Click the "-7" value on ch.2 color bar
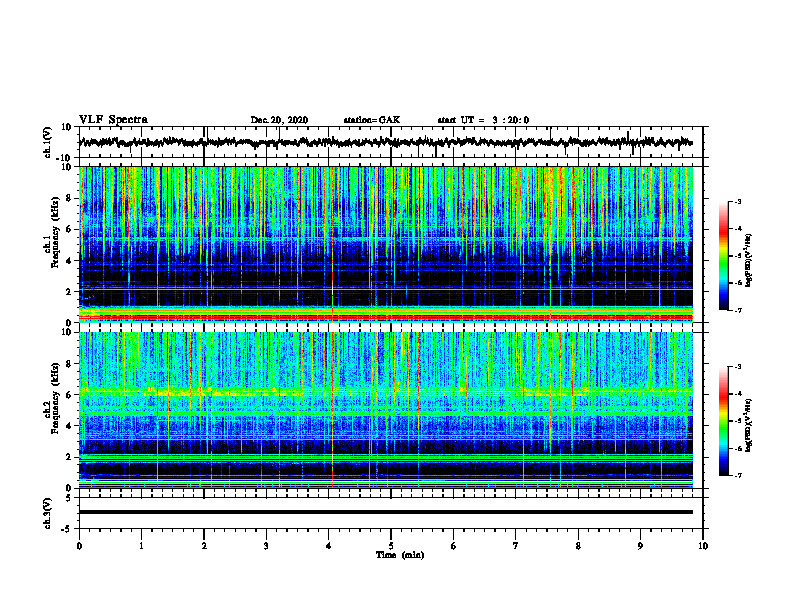This screenshot has height=612, width=792. 738,476
